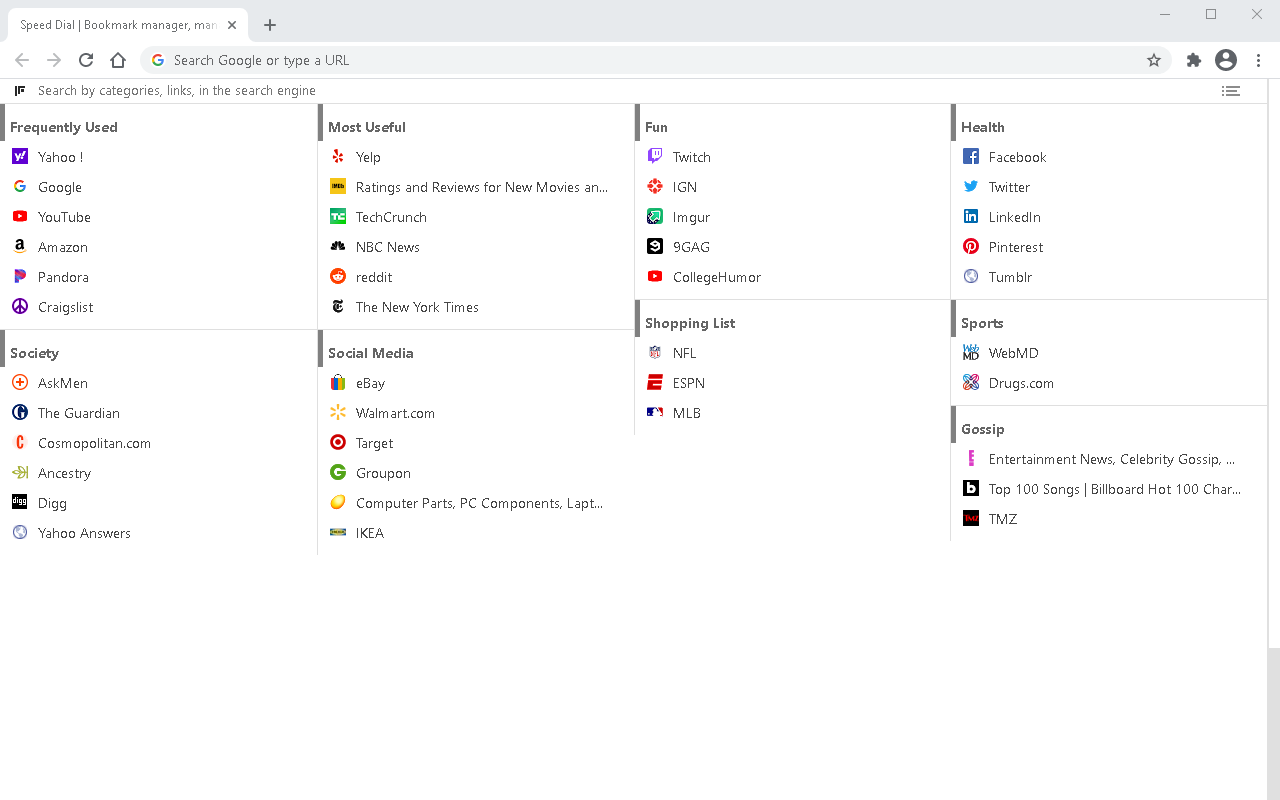Click the ESPN logo icon
1280x800 pixels.
(x=655, y=383)
